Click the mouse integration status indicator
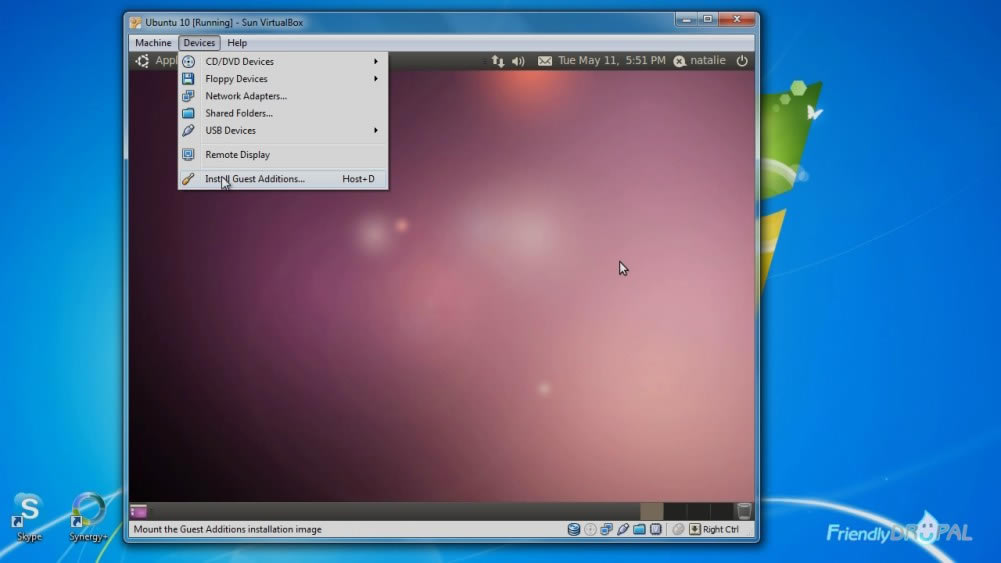Viewport: 1001px width, 563px height. (678, 529)
